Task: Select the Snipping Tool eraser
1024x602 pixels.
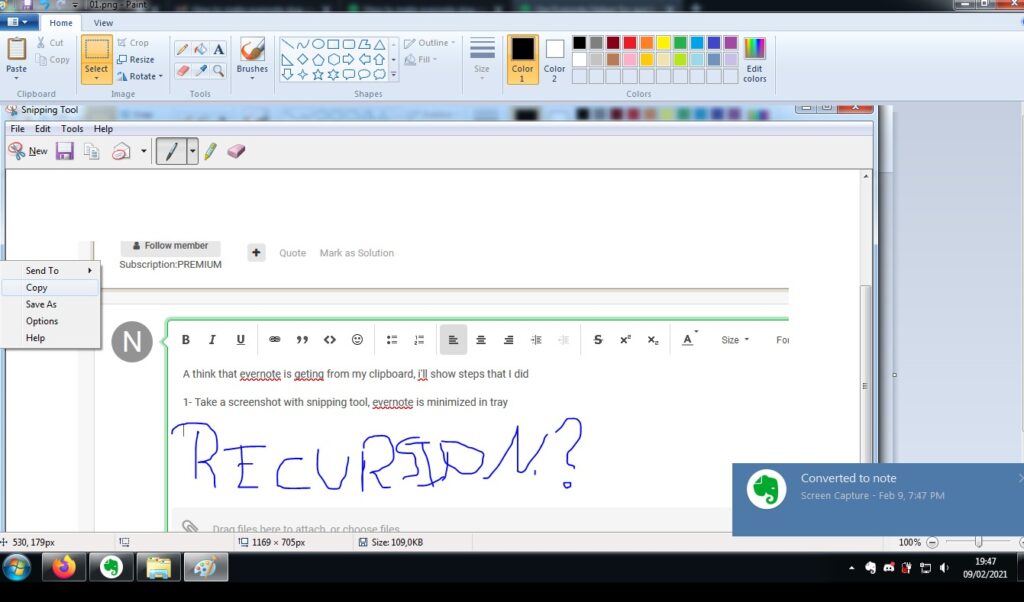Action: 234,150
